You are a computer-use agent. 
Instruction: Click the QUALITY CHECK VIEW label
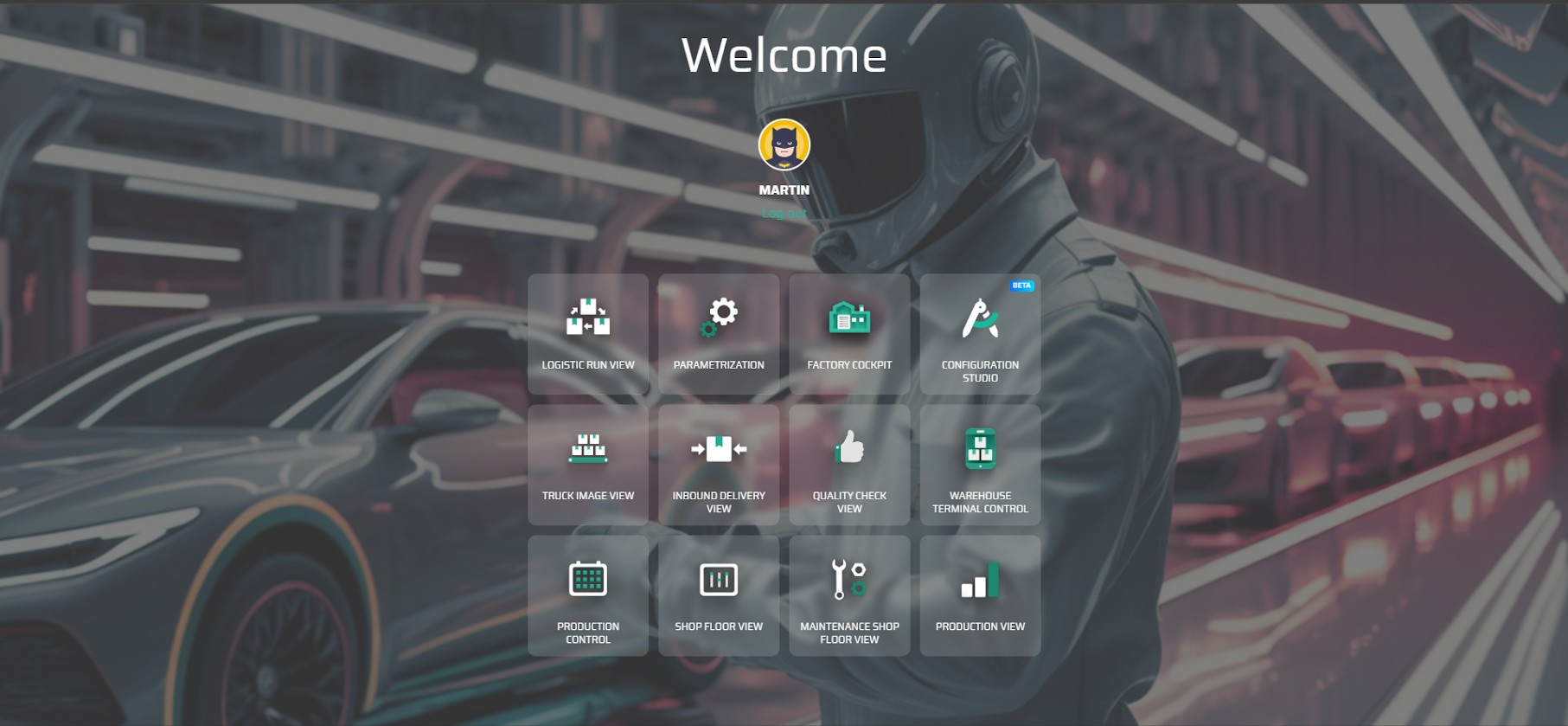coord(849,502)
